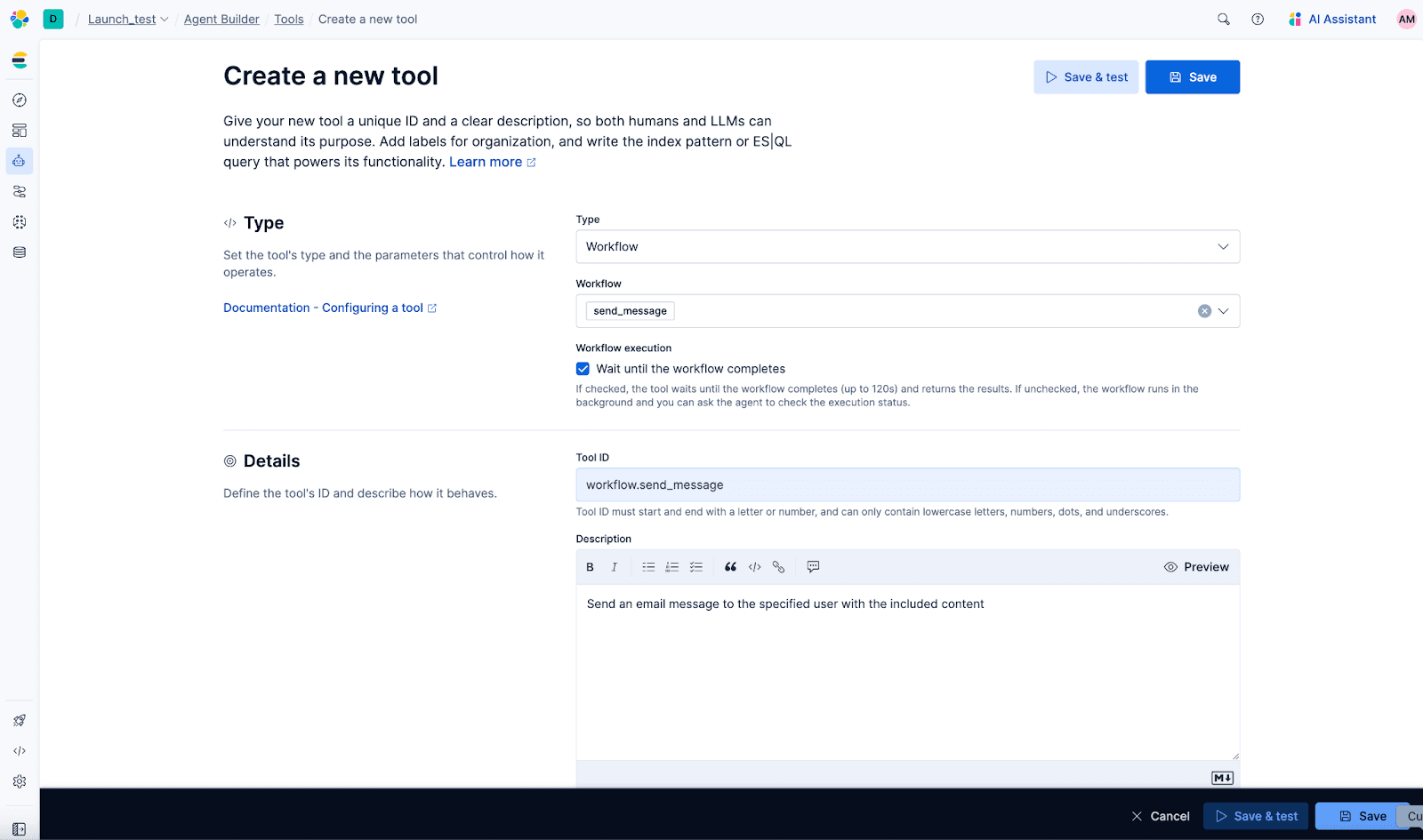Enable Preview for the description
Image resolution: width=1423 pixels, height=840 pixels.
coord(1196,566)
